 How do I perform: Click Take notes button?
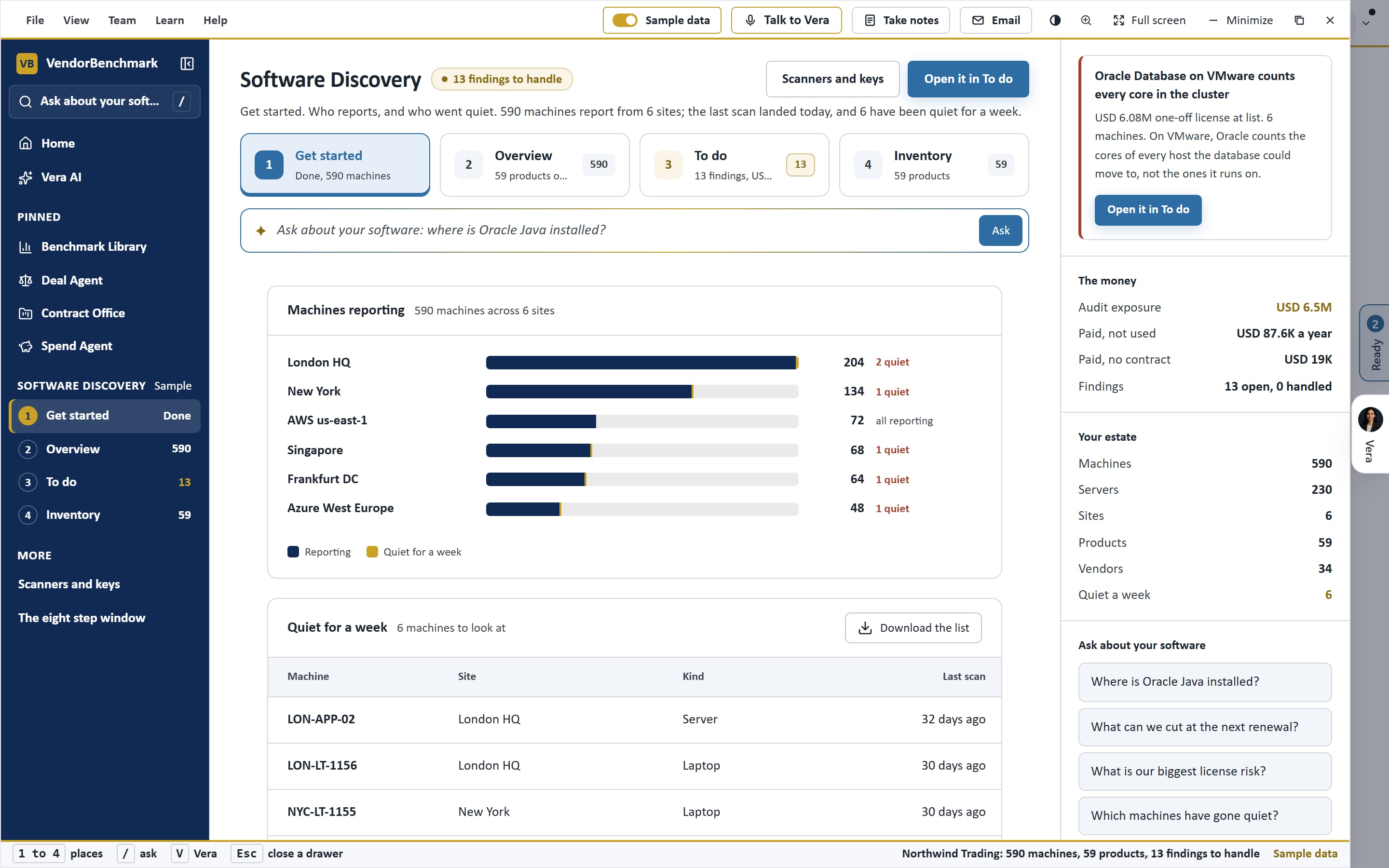coord(900,20)
